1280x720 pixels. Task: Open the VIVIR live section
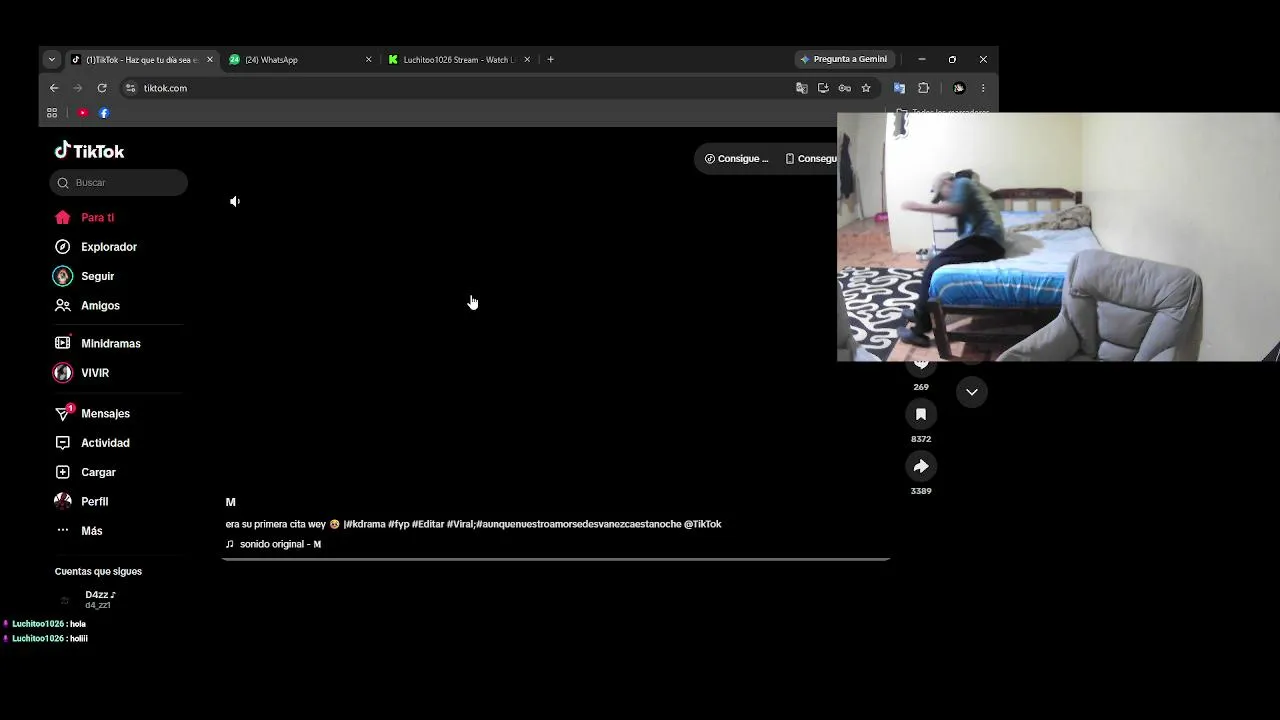click(82, 373)
